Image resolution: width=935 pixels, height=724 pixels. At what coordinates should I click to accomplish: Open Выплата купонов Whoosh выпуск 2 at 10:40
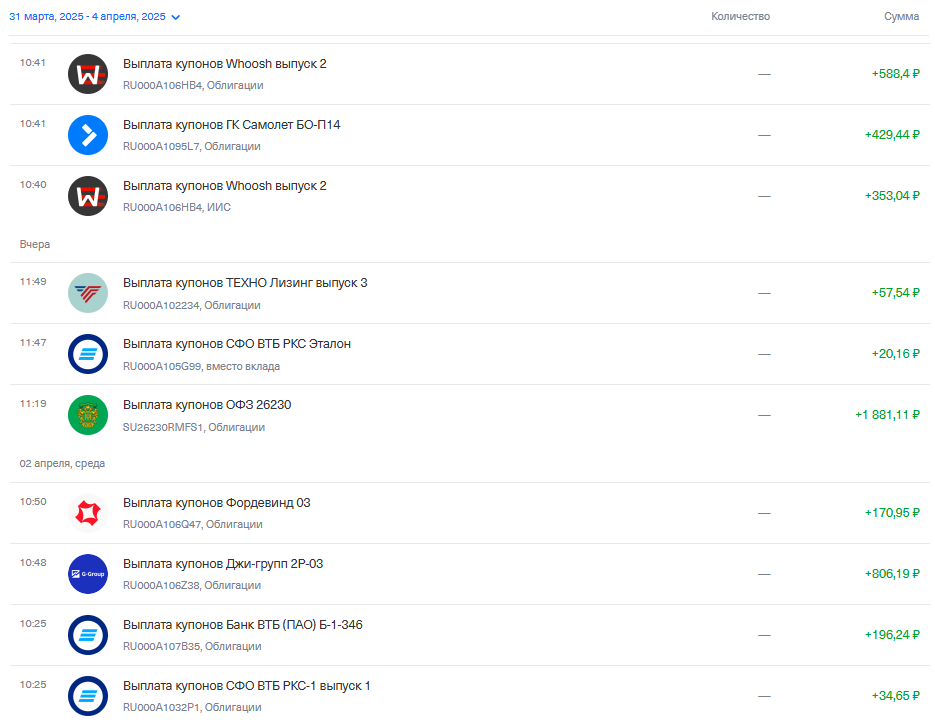[x=225, y=185]
